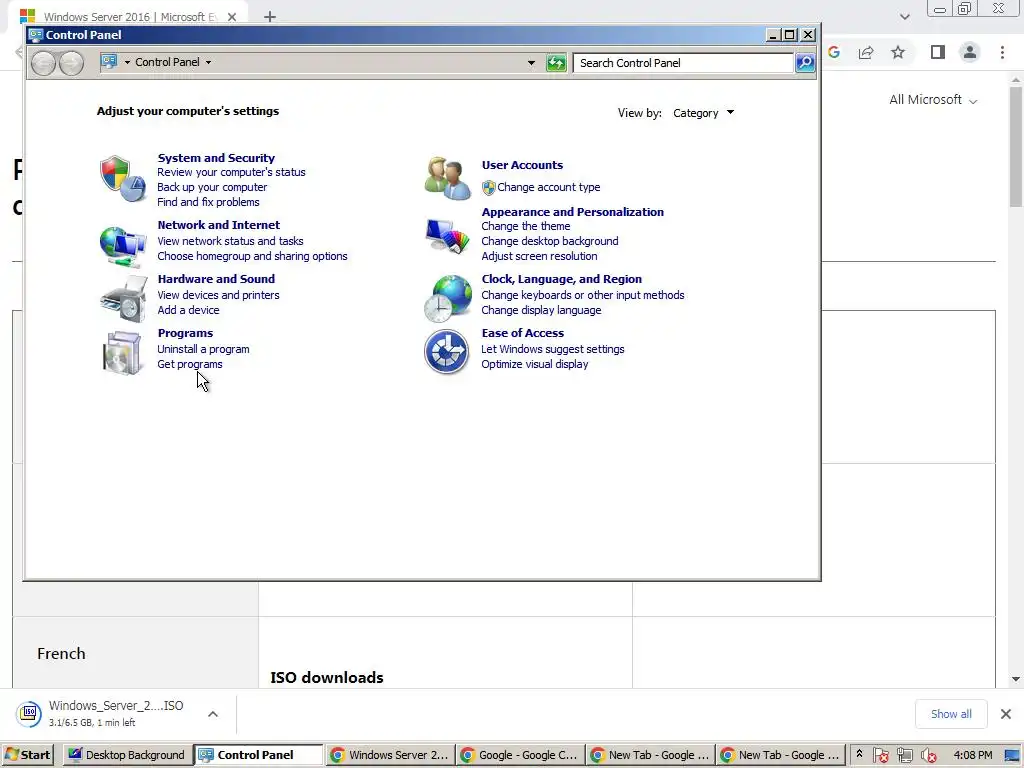1024x768 pixels.
Task: Click the Google icon in Chrome toolbar
Action: click(834, 52)
